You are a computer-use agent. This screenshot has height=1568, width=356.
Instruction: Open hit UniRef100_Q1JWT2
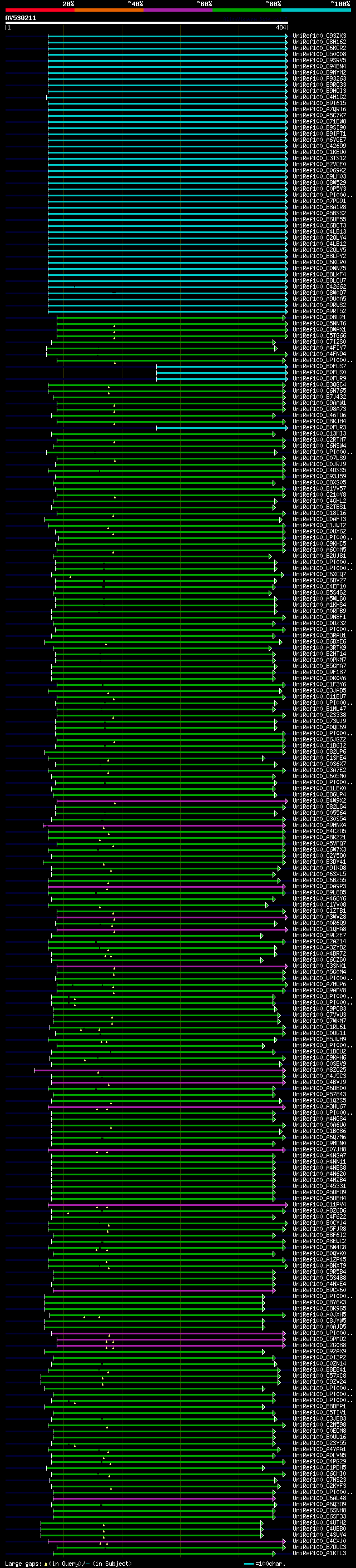pyautogui.click(x=319, y=526)
